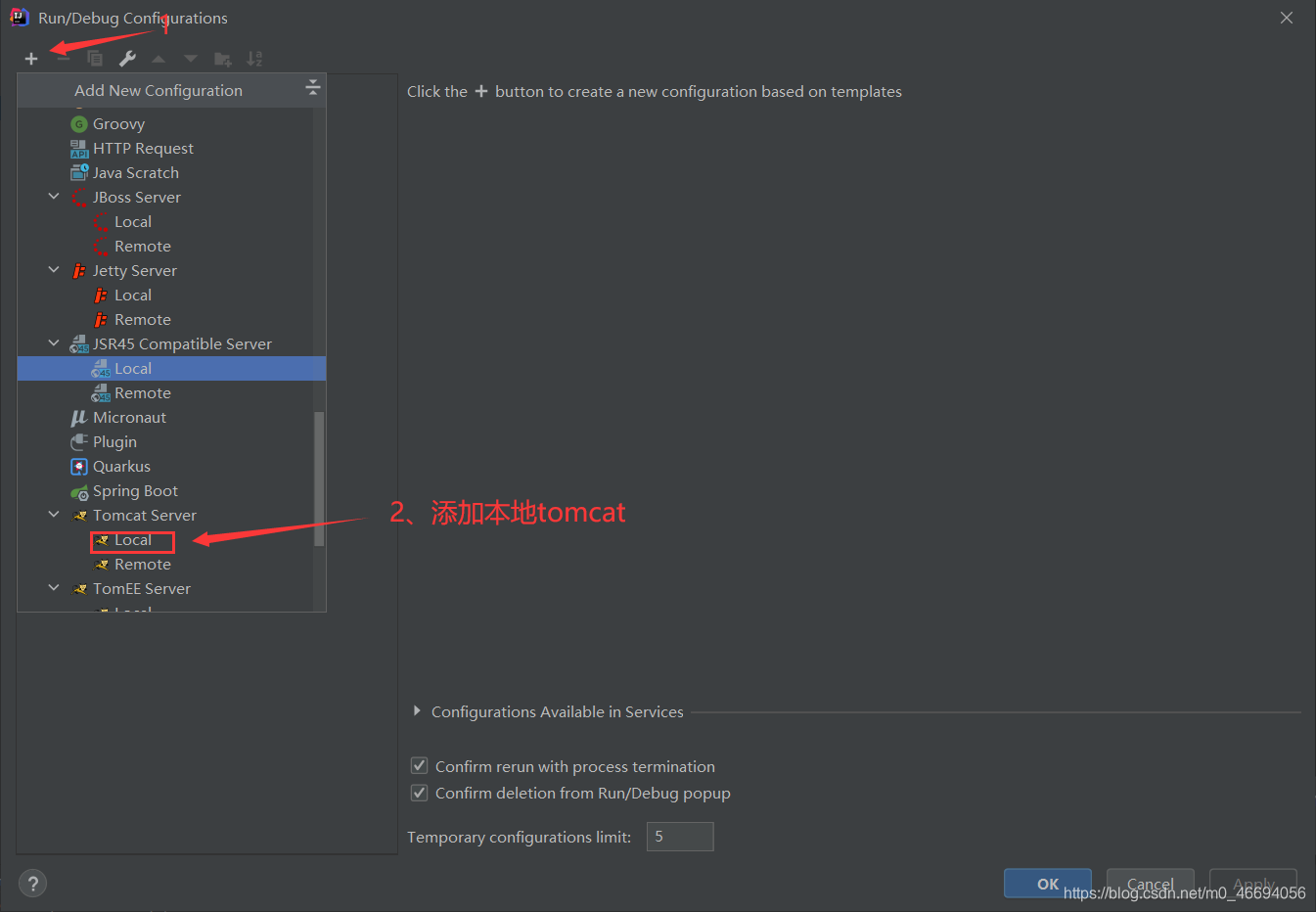This screenshot has height=912, width=1316.
Task: Click the JSR45 Compatible Server icon
Action: click(79, 344)
